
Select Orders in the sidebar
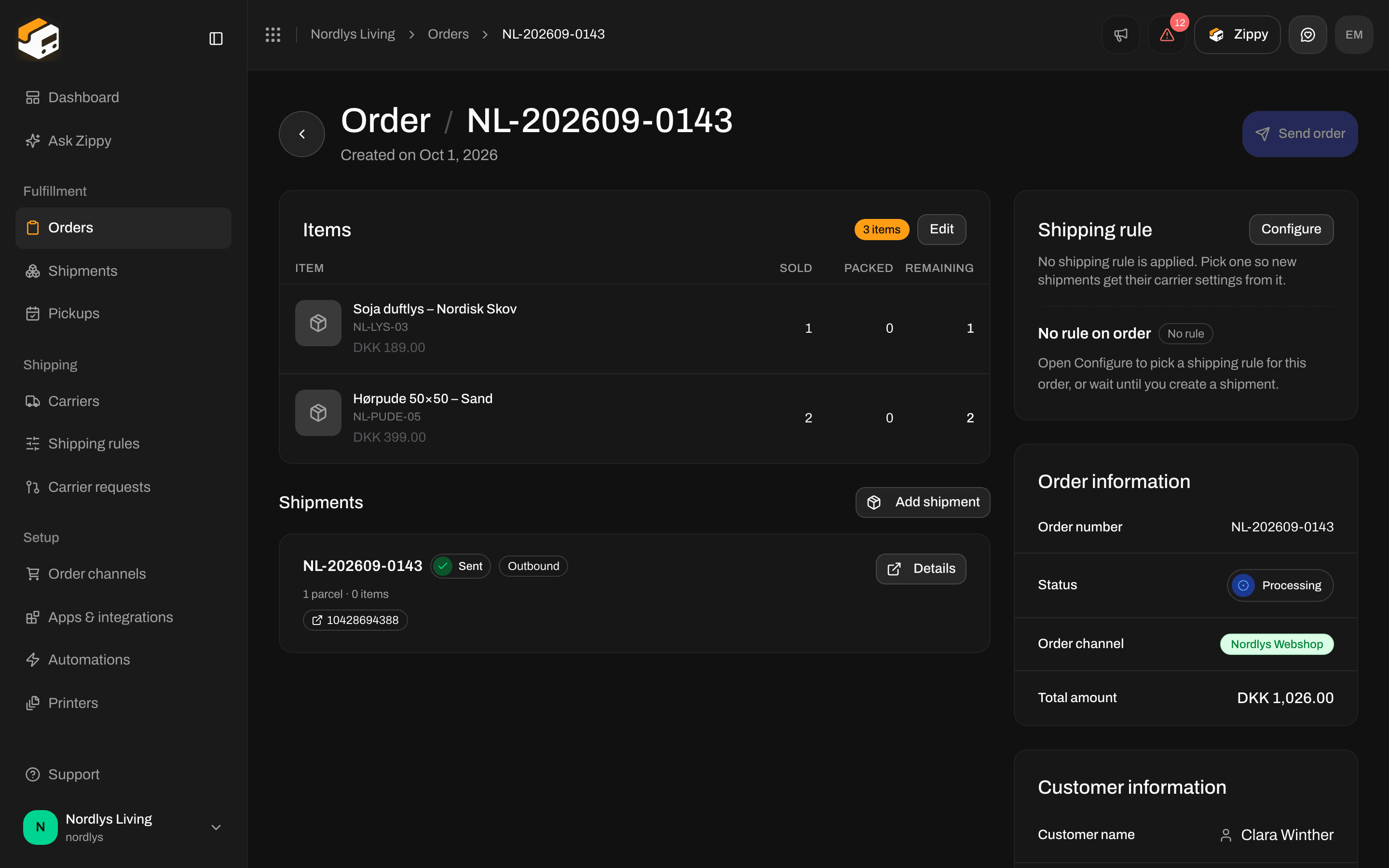coord(123,228)
